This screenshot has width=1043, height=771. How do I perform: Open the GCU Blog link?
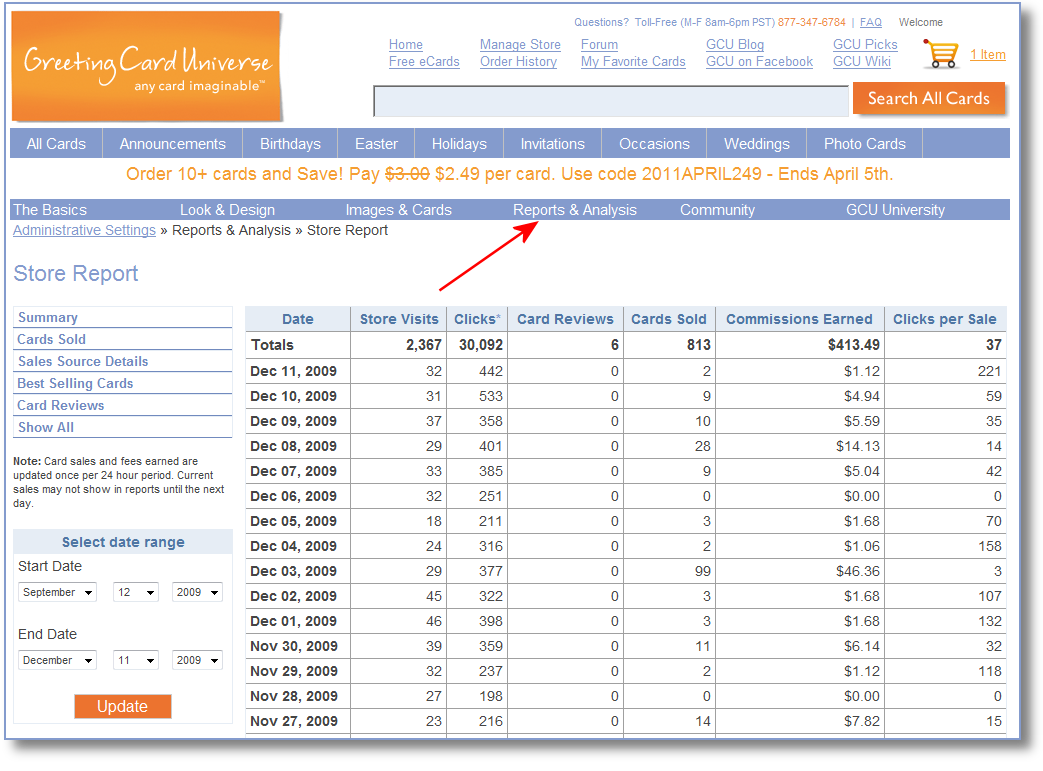pos(735,45)
